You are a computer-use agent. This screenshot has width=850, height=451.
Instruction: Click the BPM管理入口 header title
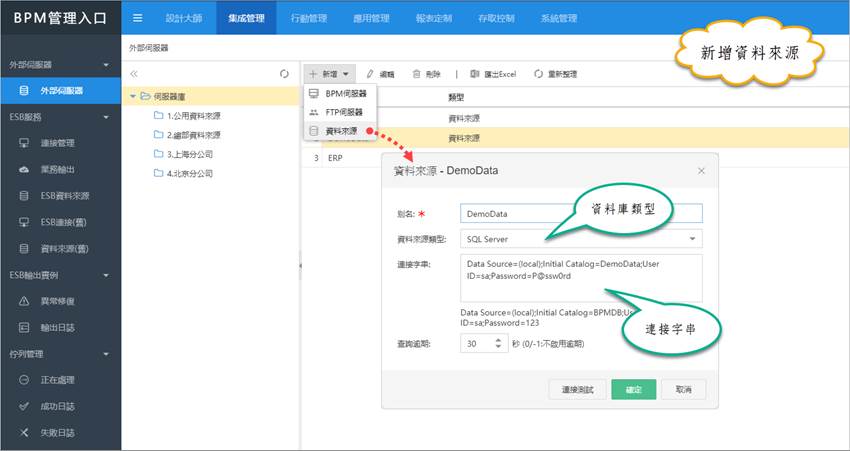(x=60, y=18)
